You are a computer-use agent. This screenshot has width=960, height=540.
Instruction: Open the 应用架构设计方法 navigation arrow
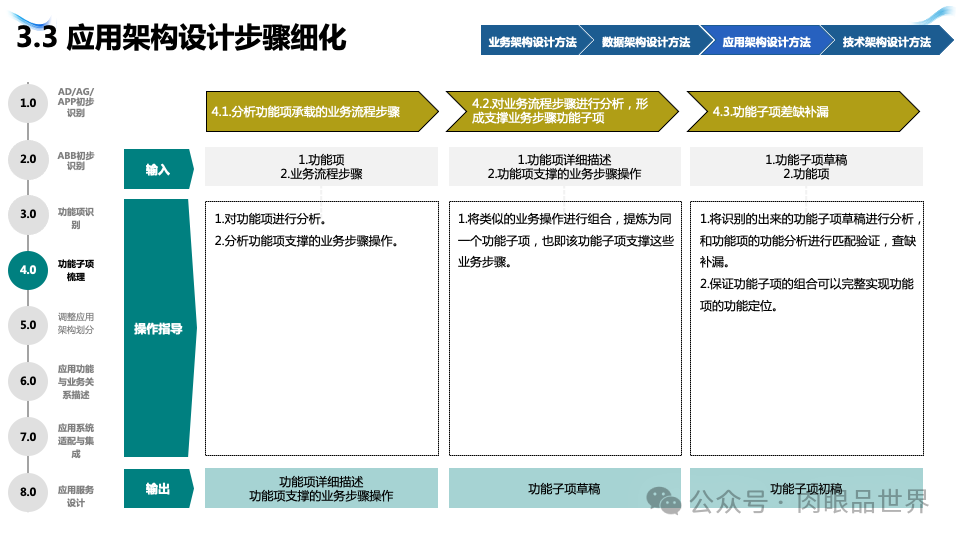767,41
